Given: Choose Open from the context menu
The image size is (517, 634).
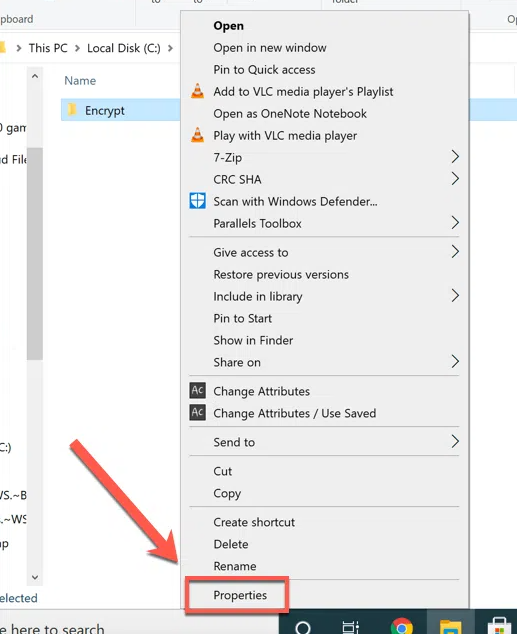Looking at the screenshot, I should click(x=228, y=26).
